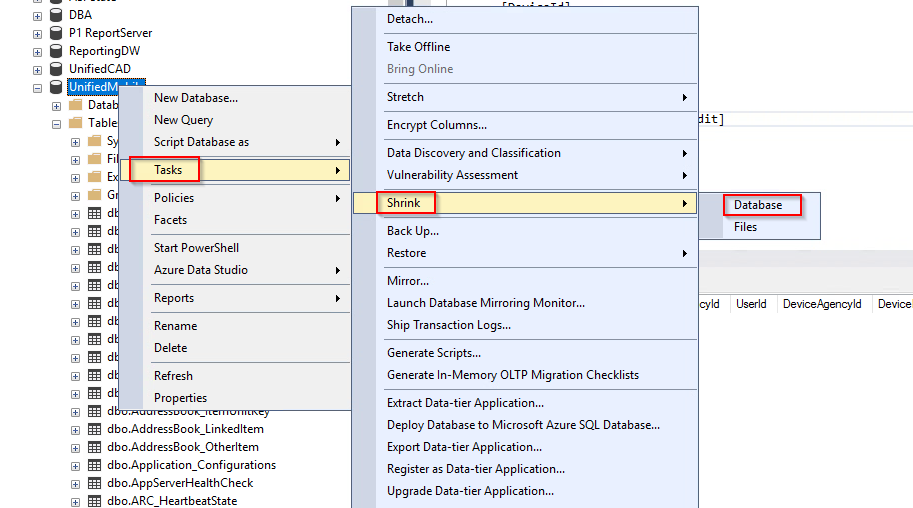
Task: Click the table icon beside dbo.Application_Configurations
Action: [x=94, y=465]
